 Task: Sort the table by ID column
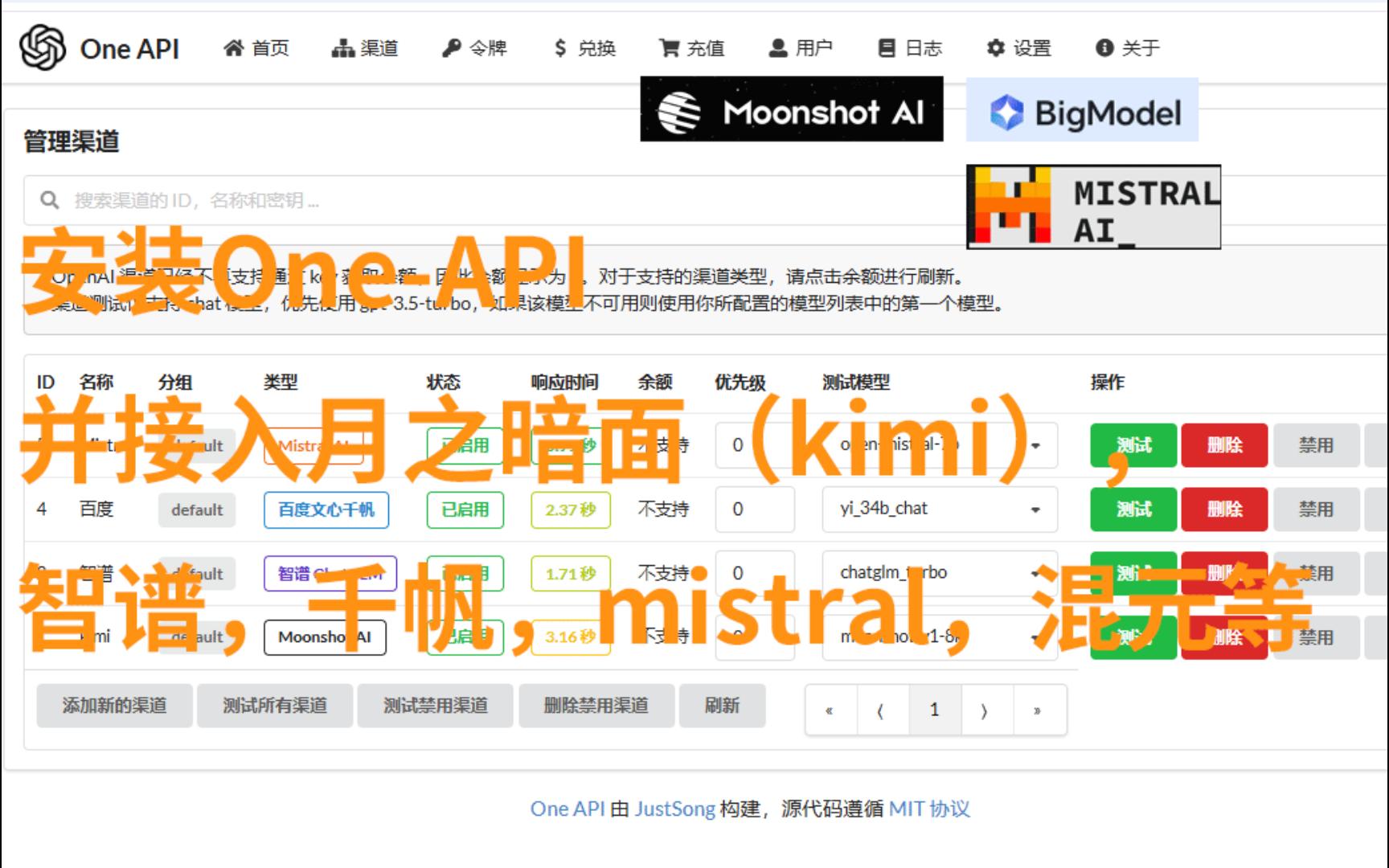pyautogui.click(x=46, y=382)
